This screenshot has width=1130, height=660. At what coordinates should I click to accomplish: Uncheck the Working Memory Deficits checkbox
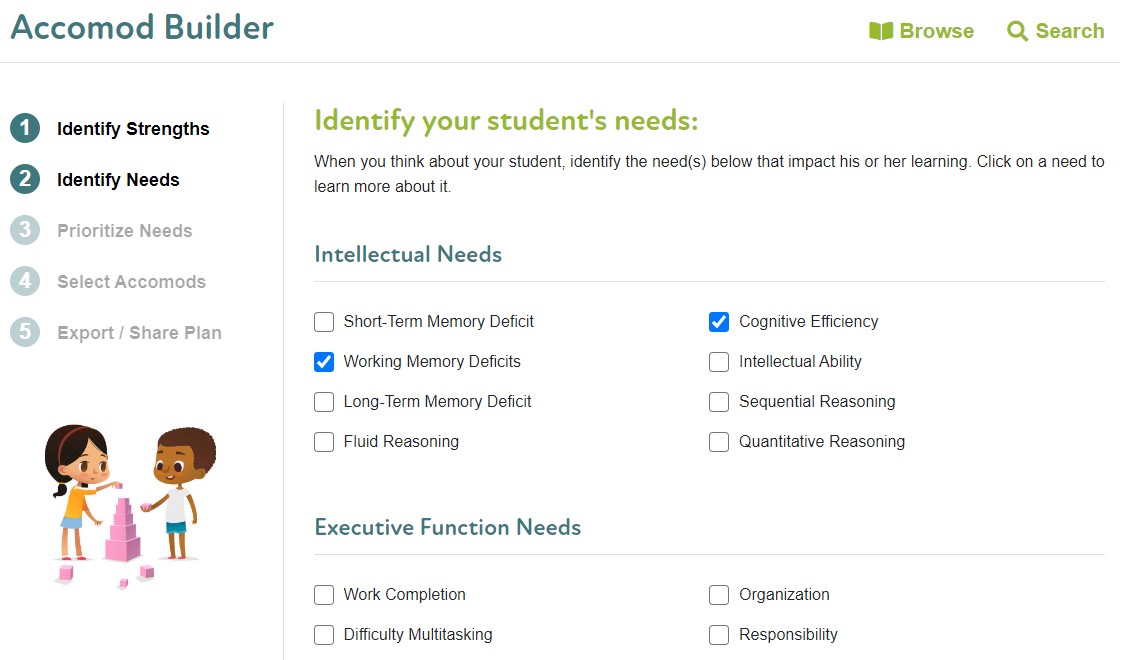324,362
